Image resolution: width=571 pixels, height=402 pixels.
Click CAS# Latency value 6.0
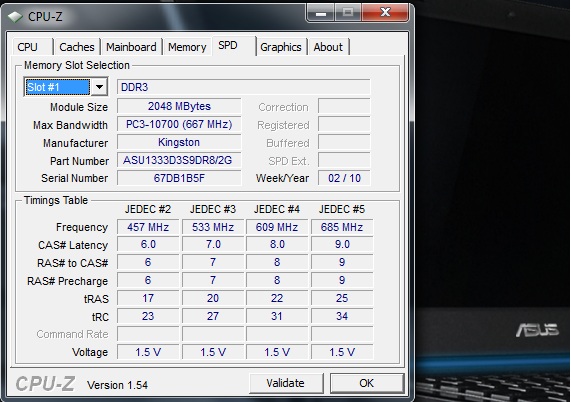pos(148,244)
